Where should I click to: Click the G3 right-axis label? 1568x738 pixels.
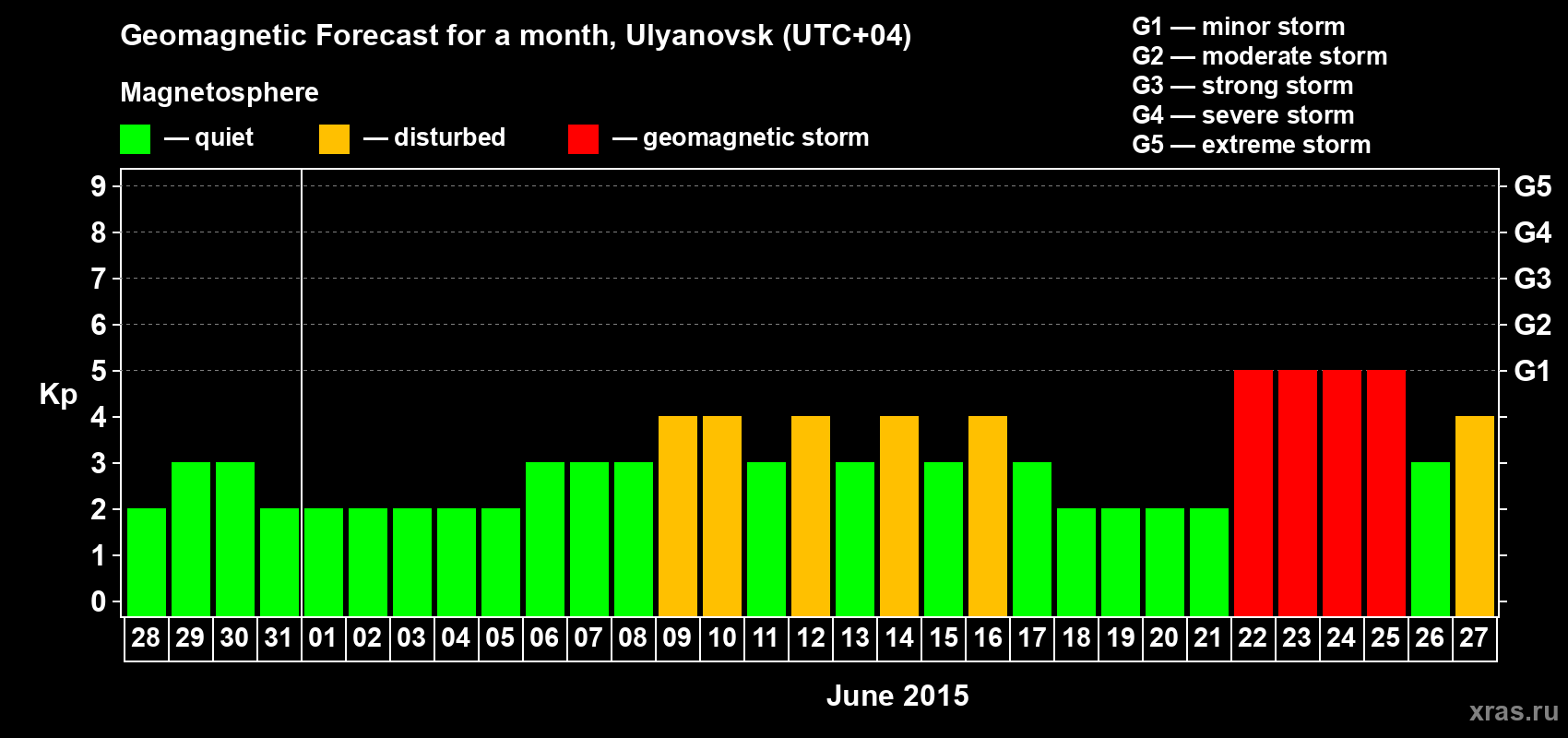[1533, 279]
